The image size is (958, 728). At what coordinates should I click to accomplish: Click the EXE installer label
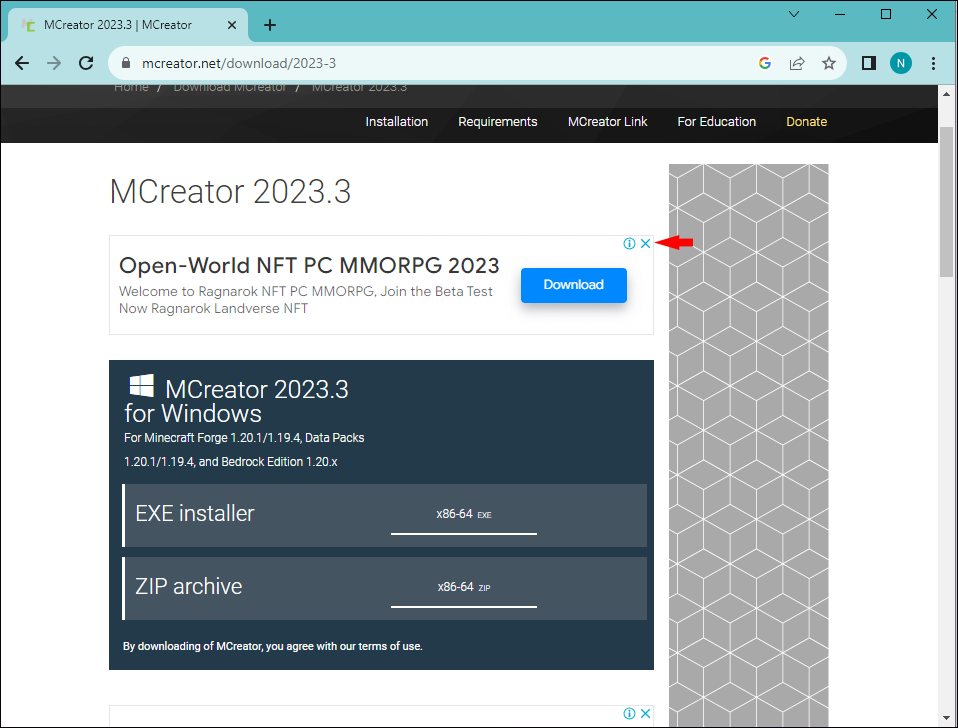point(195,514)
